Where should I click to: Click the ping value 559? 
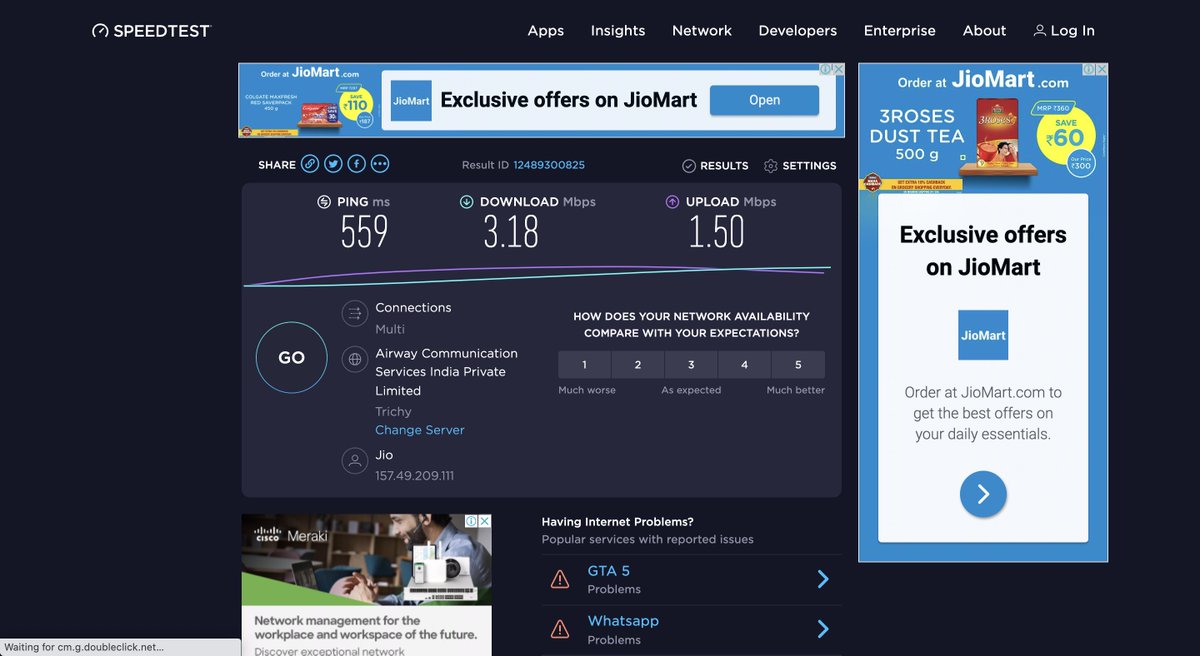coord(364,233)
